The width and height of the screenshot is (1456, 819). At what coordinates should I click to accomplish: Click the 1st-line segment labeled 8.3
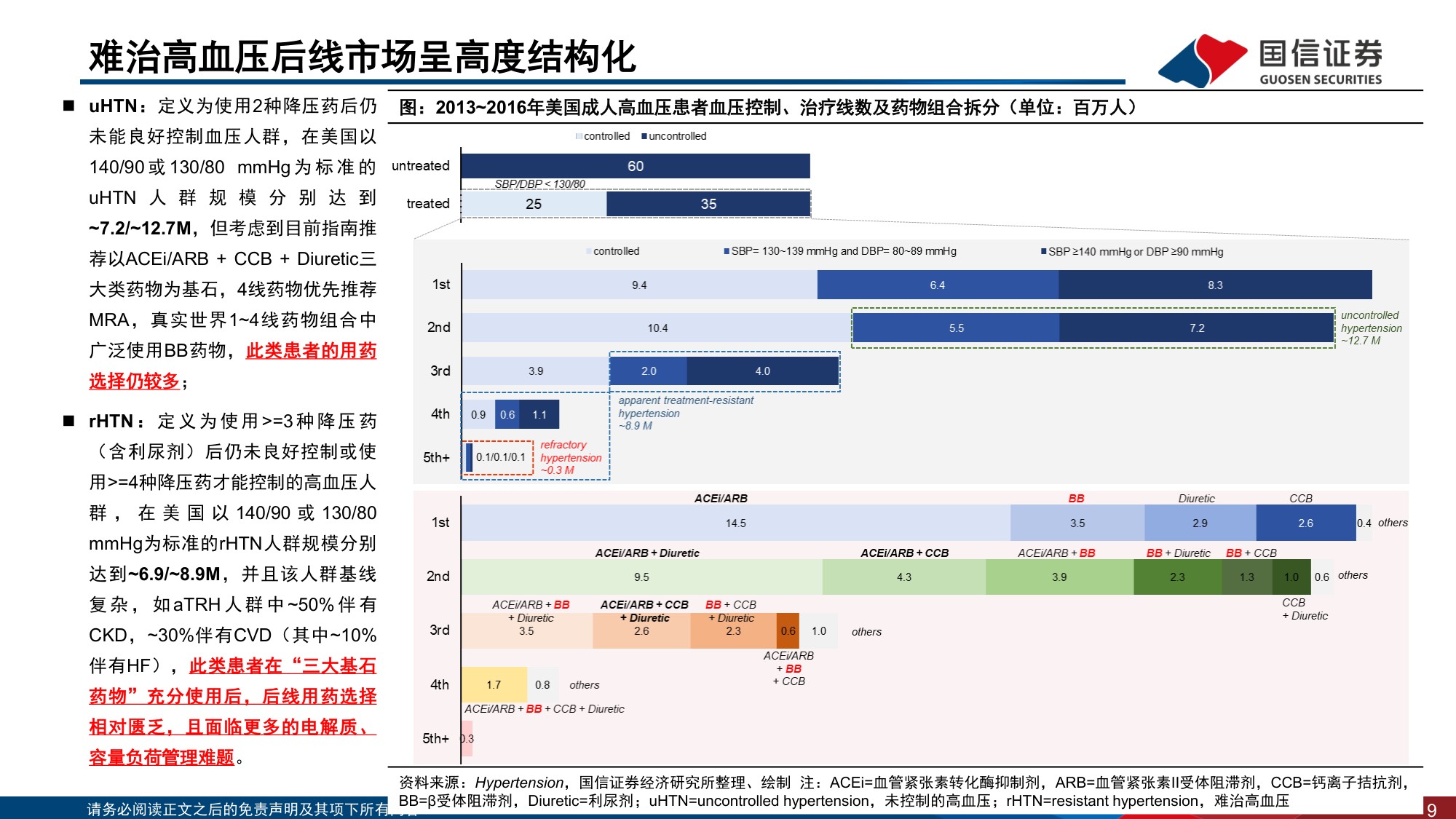tap(1215, 285)
